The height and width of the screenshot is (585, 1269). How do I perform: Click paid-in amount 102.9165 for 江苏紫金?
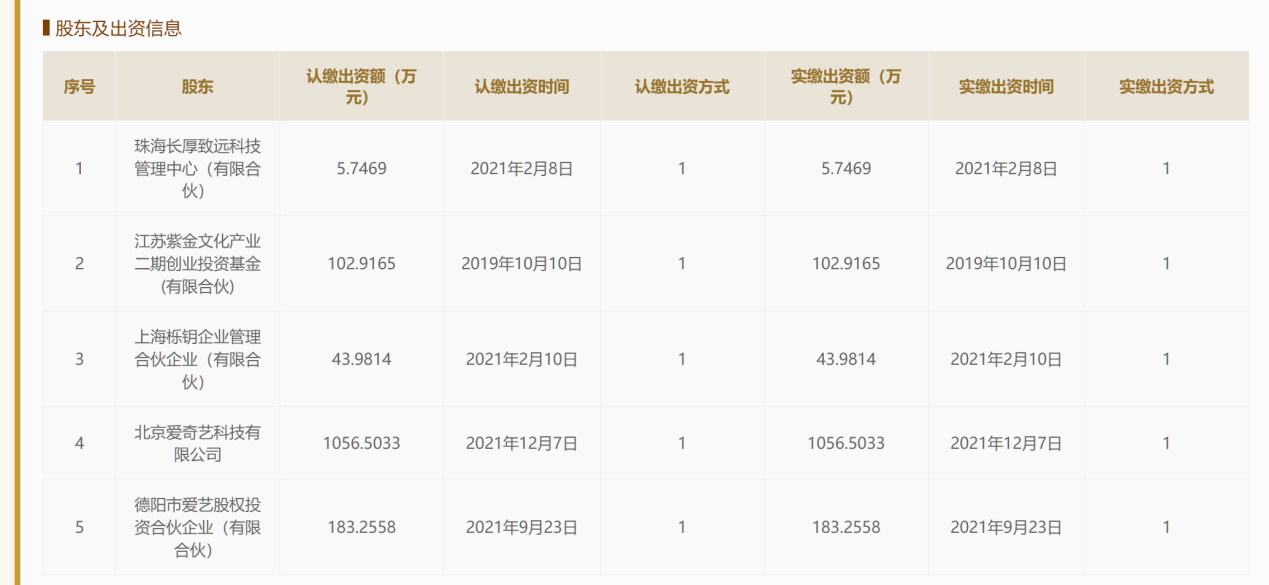846,264
